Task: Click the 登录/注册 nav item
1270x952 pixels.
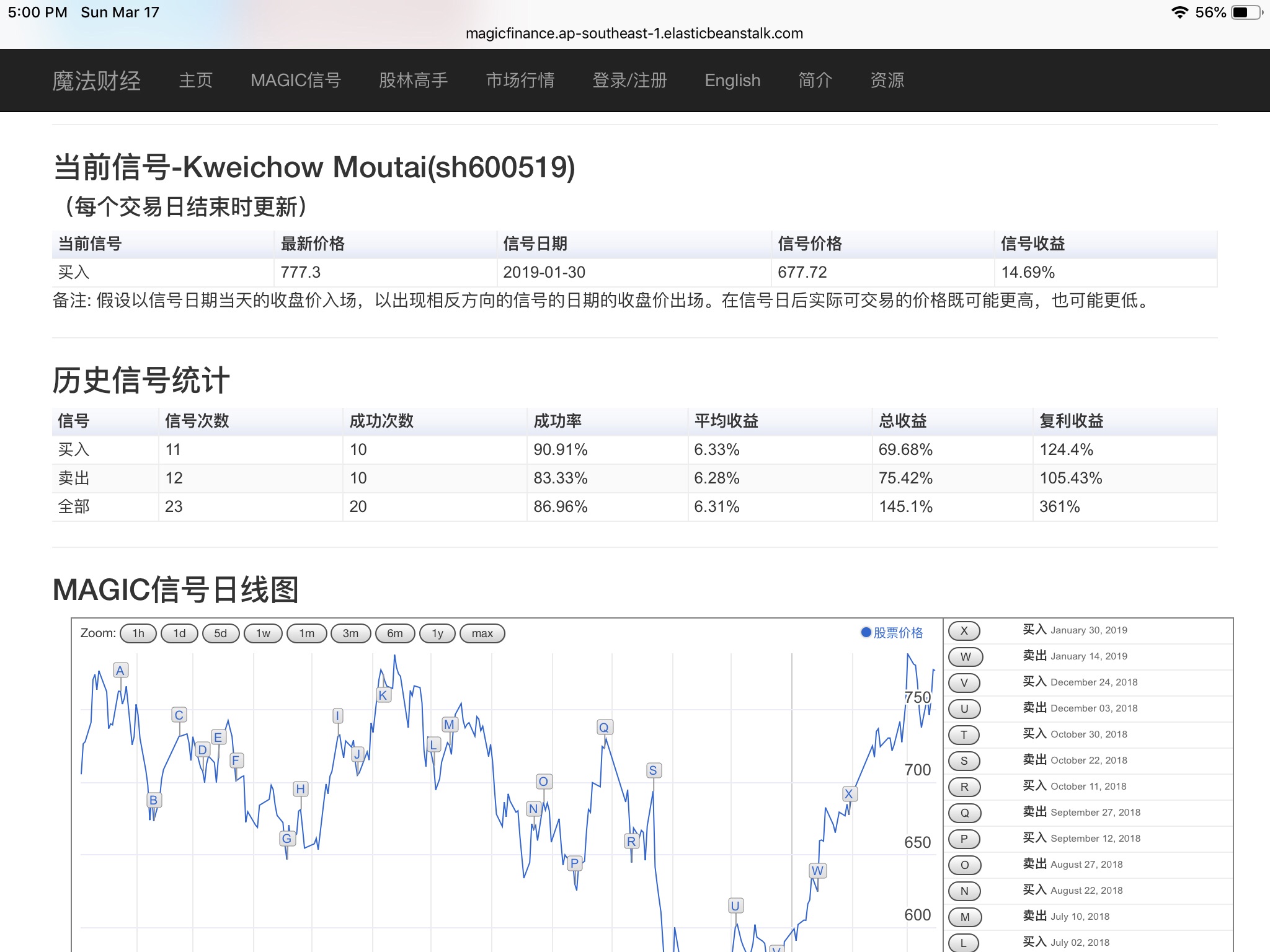Action: coord(630,81)
